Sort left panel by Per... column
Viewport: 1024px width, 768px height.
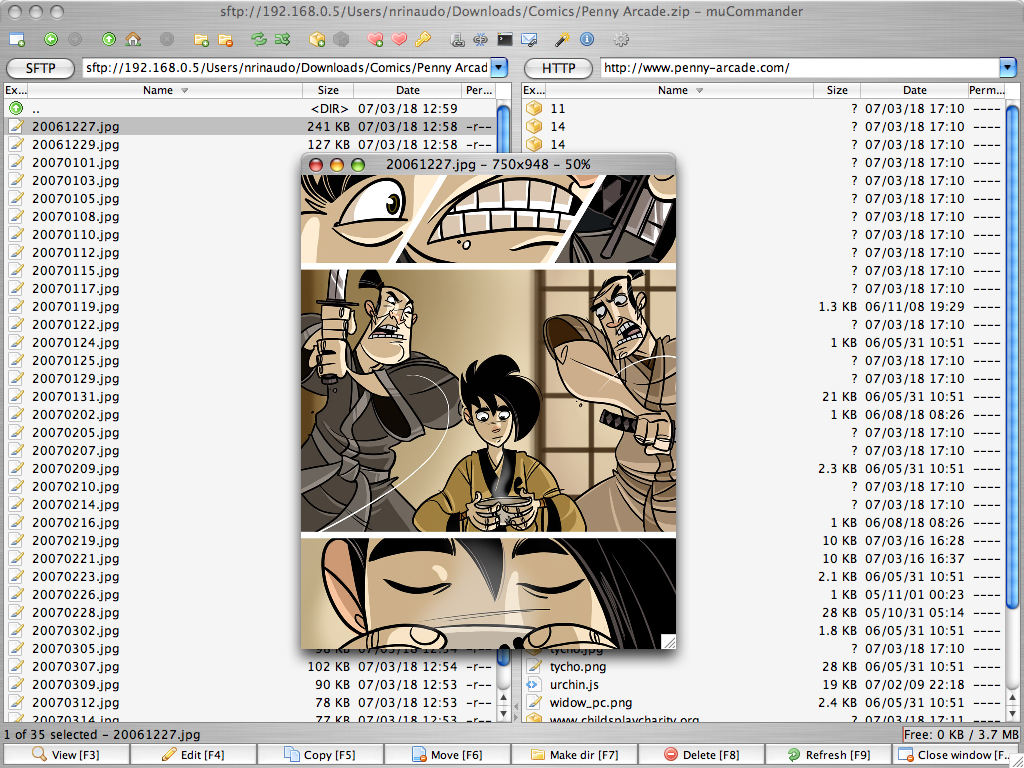tap(479, 90)
